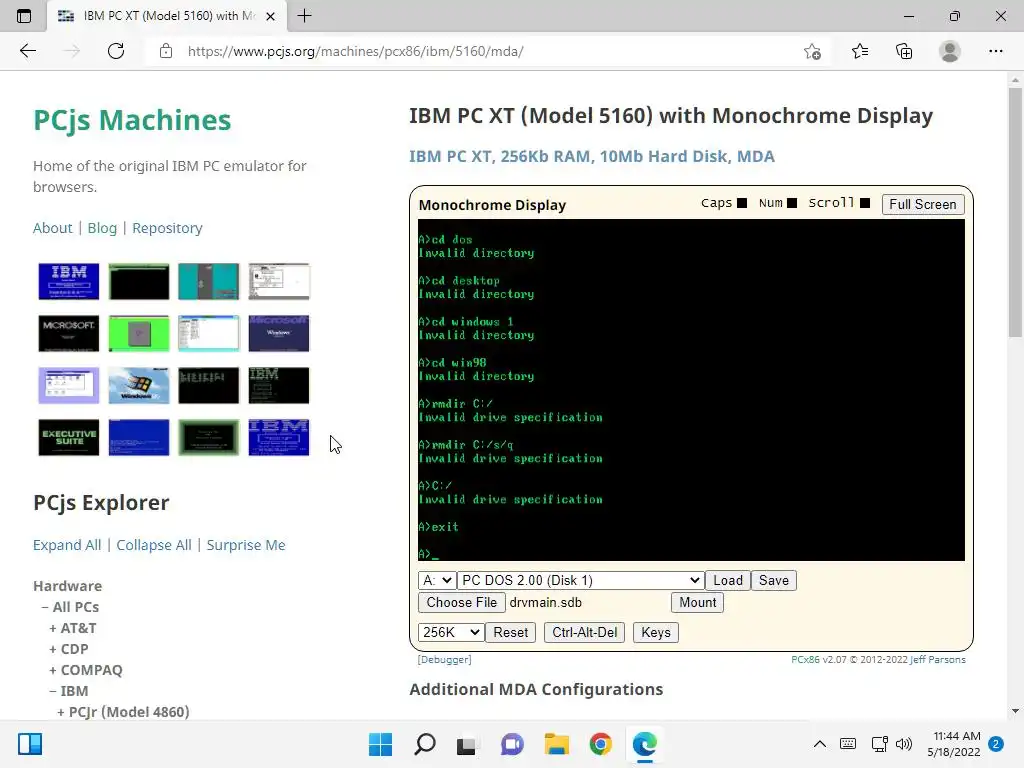Image resolution: width=1024 pixels, height=768 pixels.
Task: Add this page to favorites (star plus icon)
Action: click(x=812, y=51)
